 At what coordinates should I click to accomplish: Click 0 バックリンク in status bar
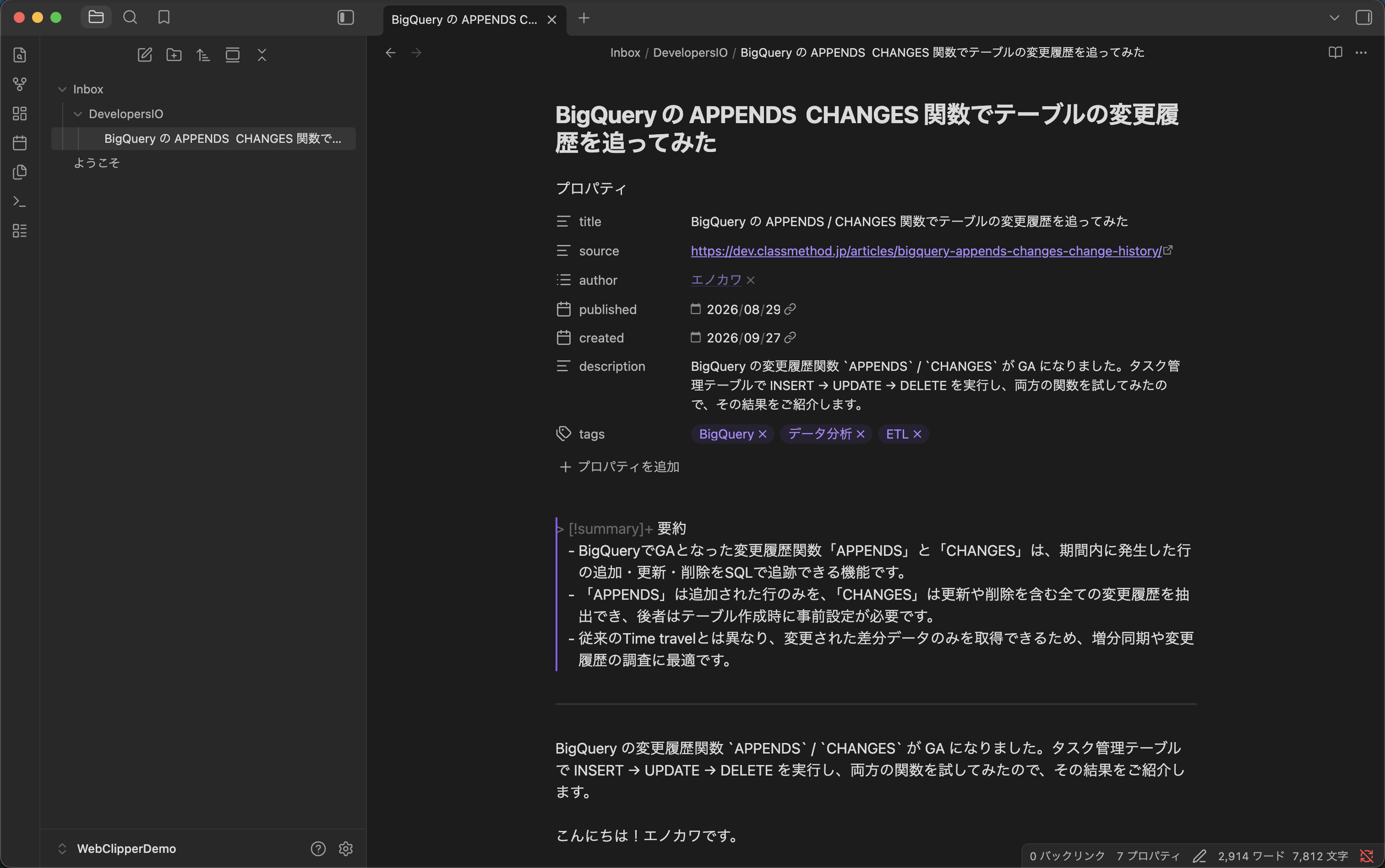point(1067,857)
